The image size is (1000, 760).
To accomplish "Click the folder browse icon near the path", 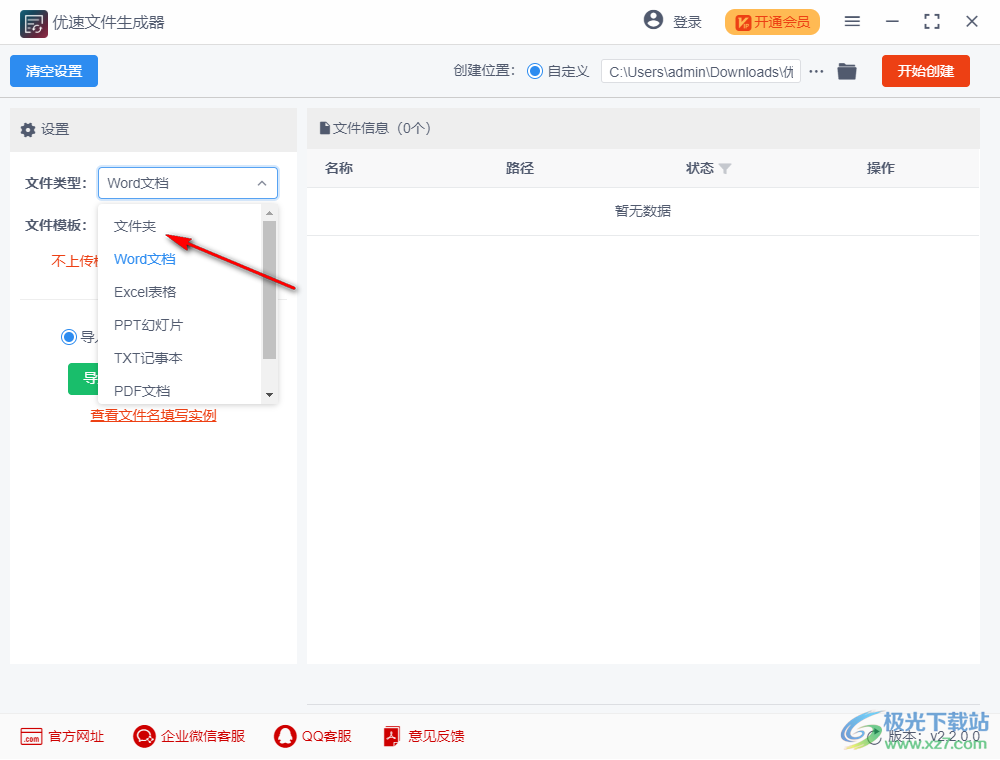I will (x=847, y=71).
